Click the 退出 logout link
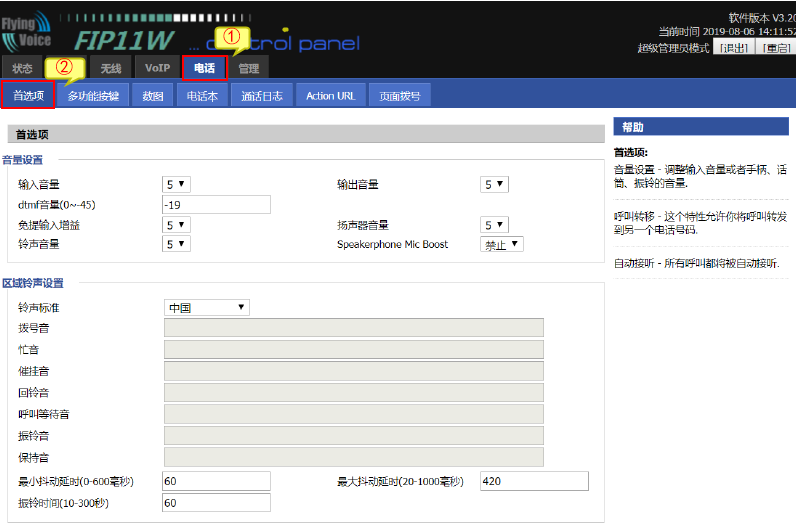This screenshot has height=531, width=796. (x=735, y=48)
